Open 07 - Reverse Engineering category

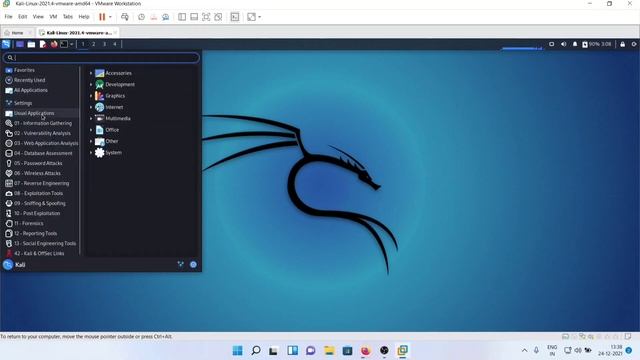click(41, 183)
